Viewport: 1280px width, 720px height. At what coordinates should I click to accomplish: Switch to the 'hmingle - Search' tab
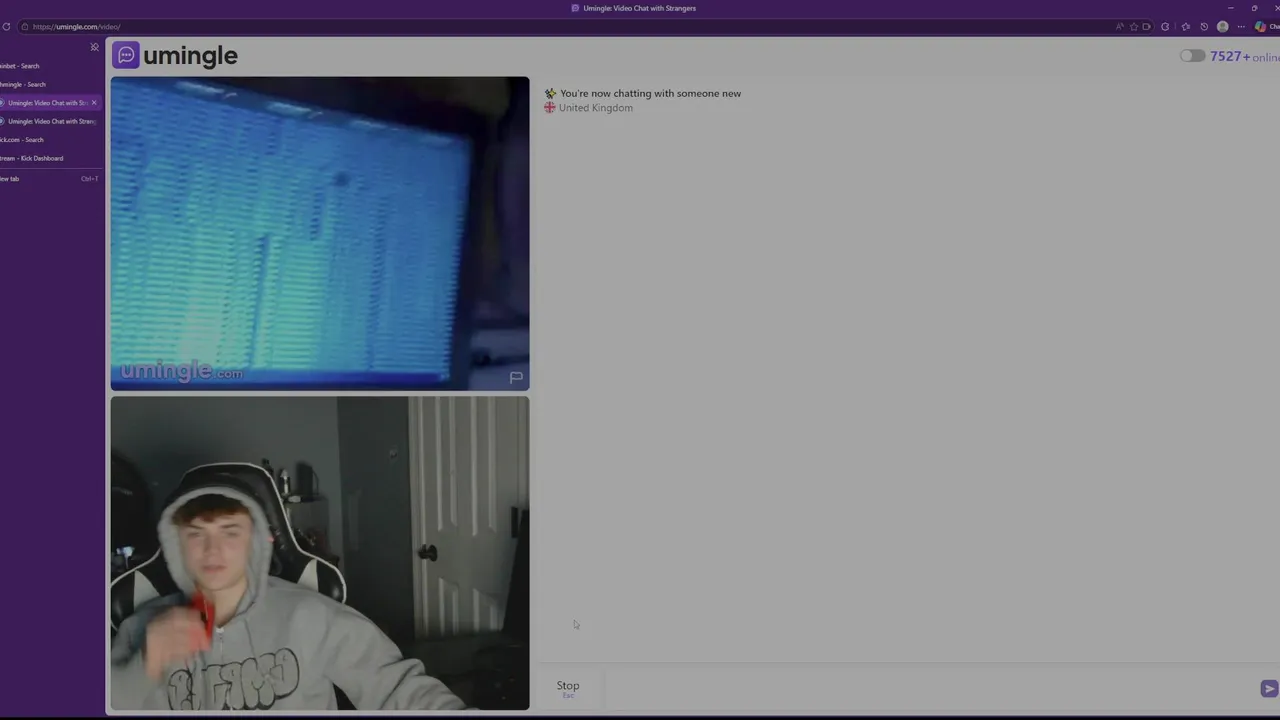[x=50, y=84]
